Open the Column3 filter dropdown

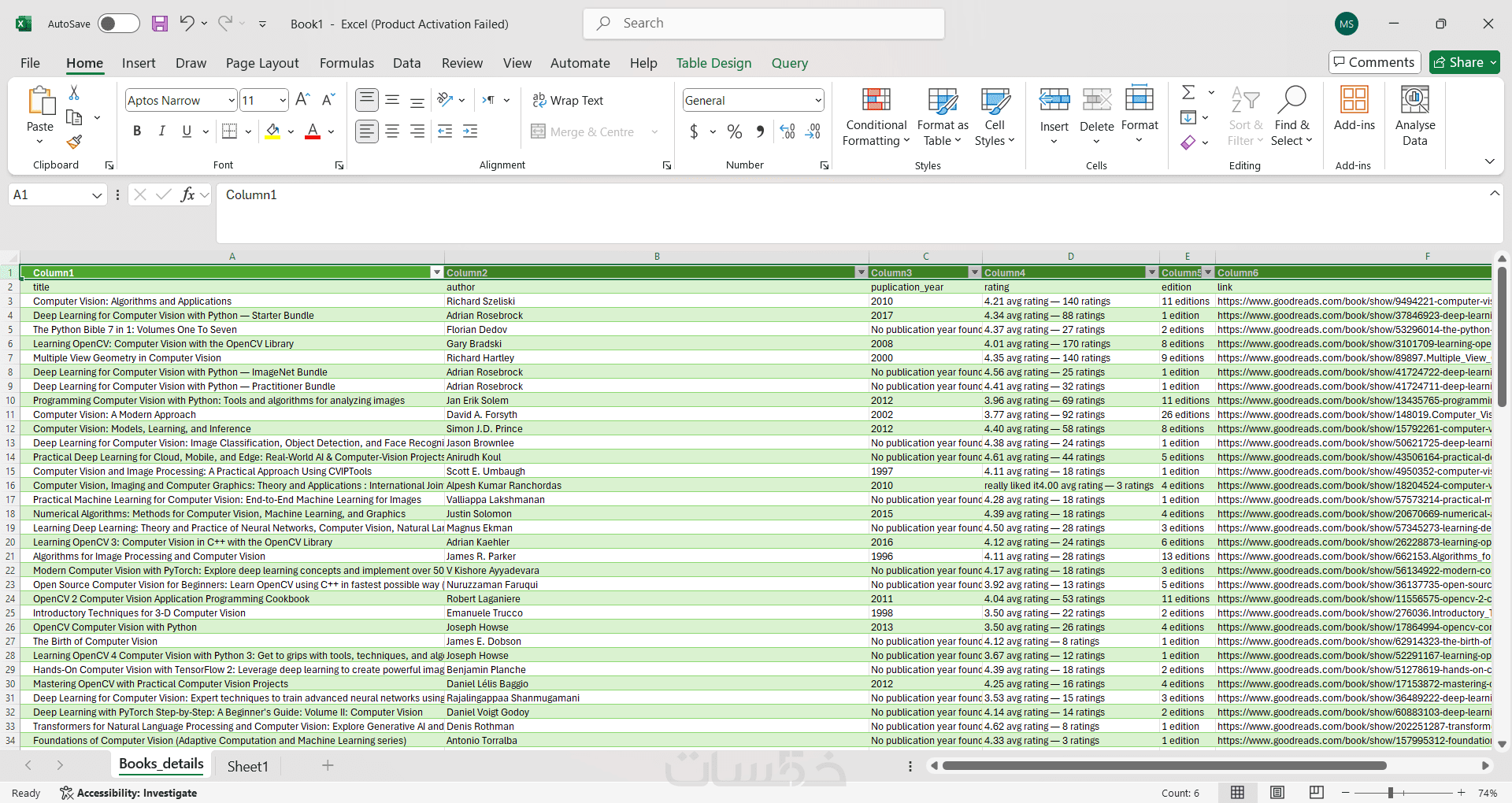pos(975,272)
